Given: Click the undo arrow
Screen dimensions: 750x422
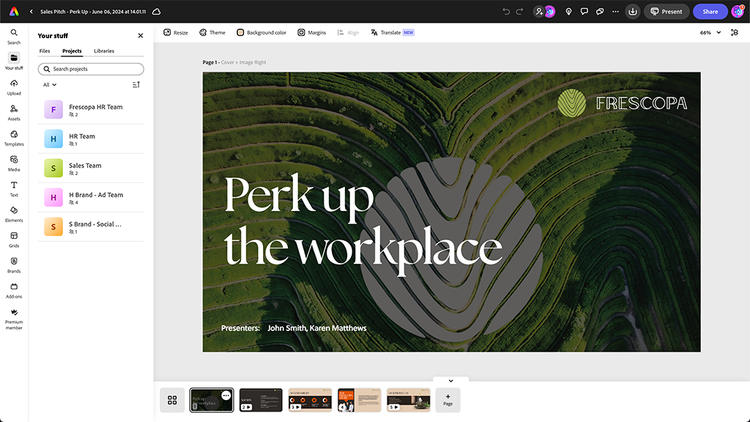Looking at the screenshot, I should tap(506, 11).
